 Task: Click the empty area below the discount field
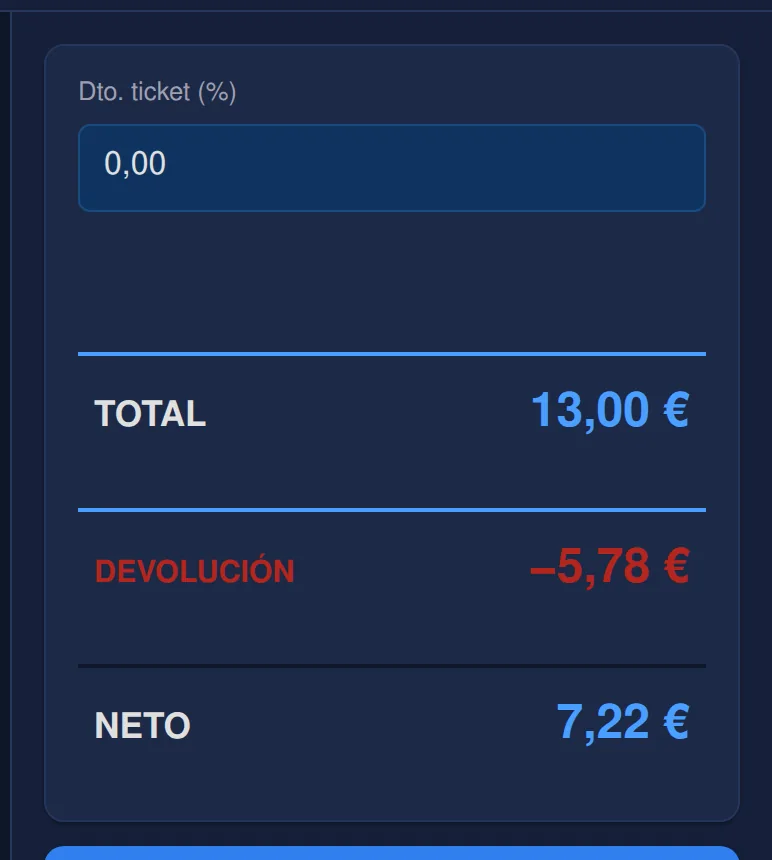(x=391, y=281)
